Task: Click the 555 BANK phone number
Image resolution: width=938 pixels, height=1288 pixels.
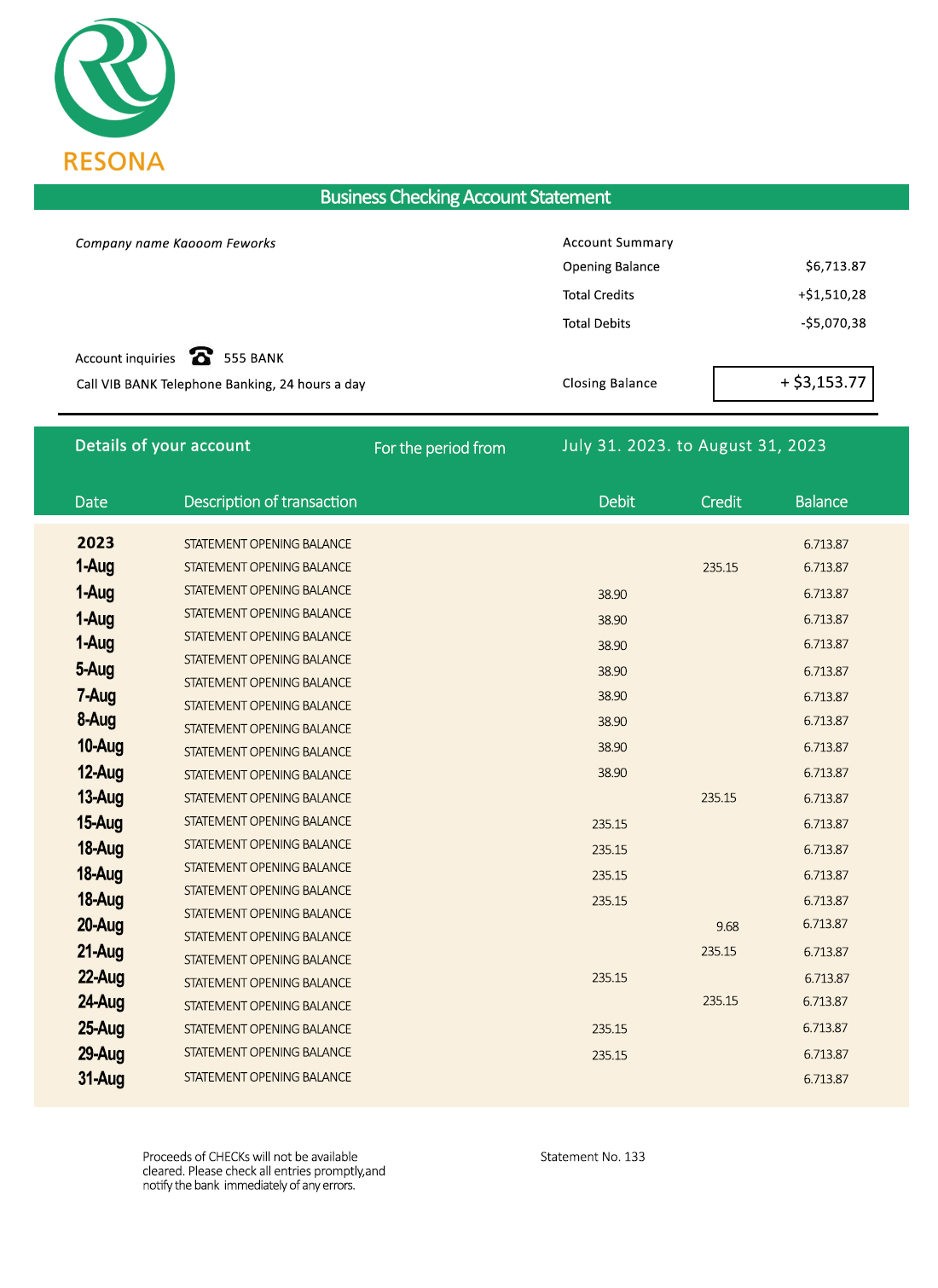Action: tap(253, 358)
